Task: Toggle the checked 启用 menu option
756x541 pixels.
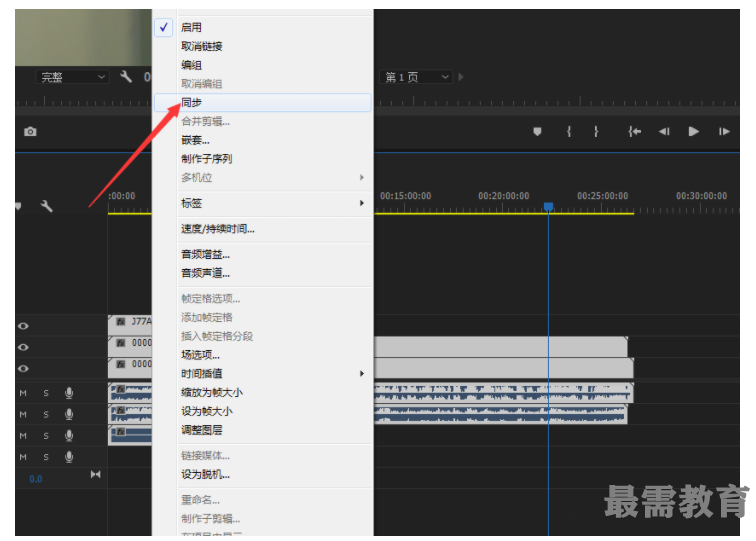Action: [191, 27]
